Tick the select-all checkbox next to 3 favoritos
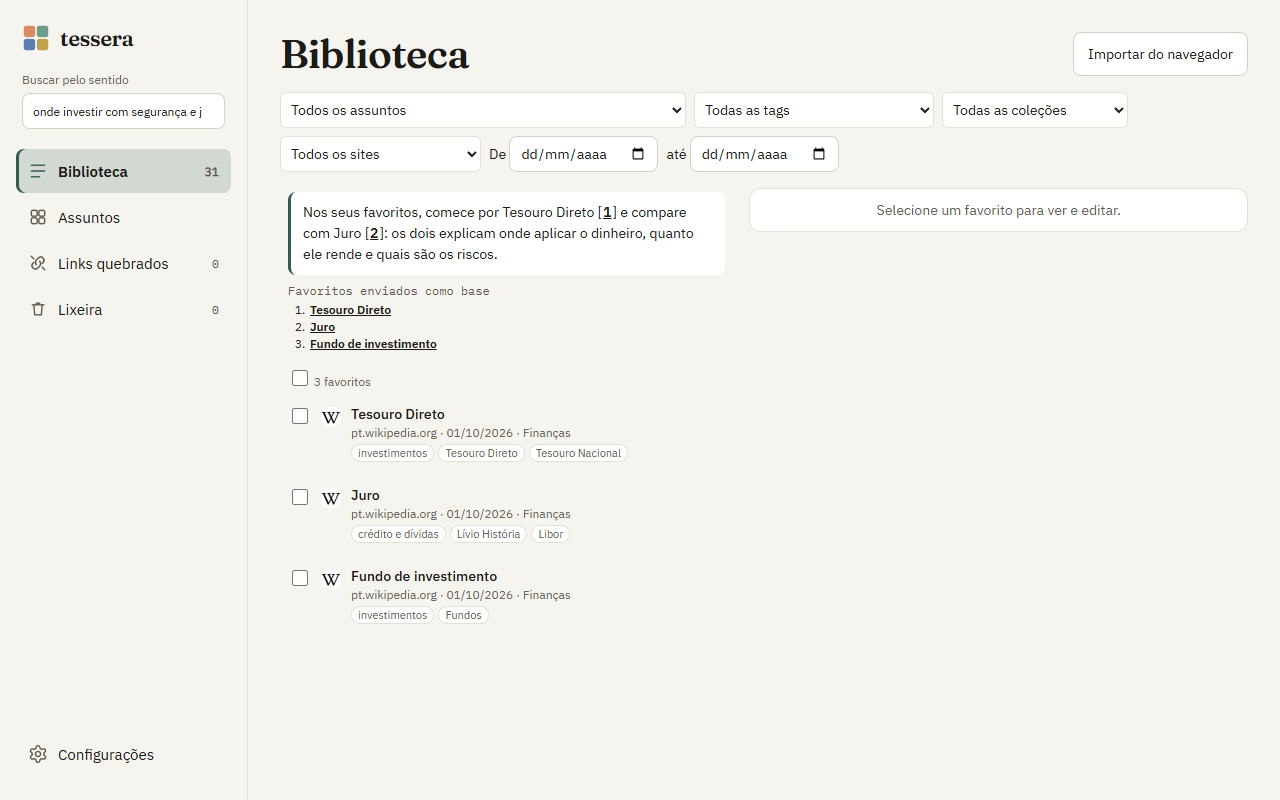The height and width of the screenshot is (800, 1280). (300, 378)
